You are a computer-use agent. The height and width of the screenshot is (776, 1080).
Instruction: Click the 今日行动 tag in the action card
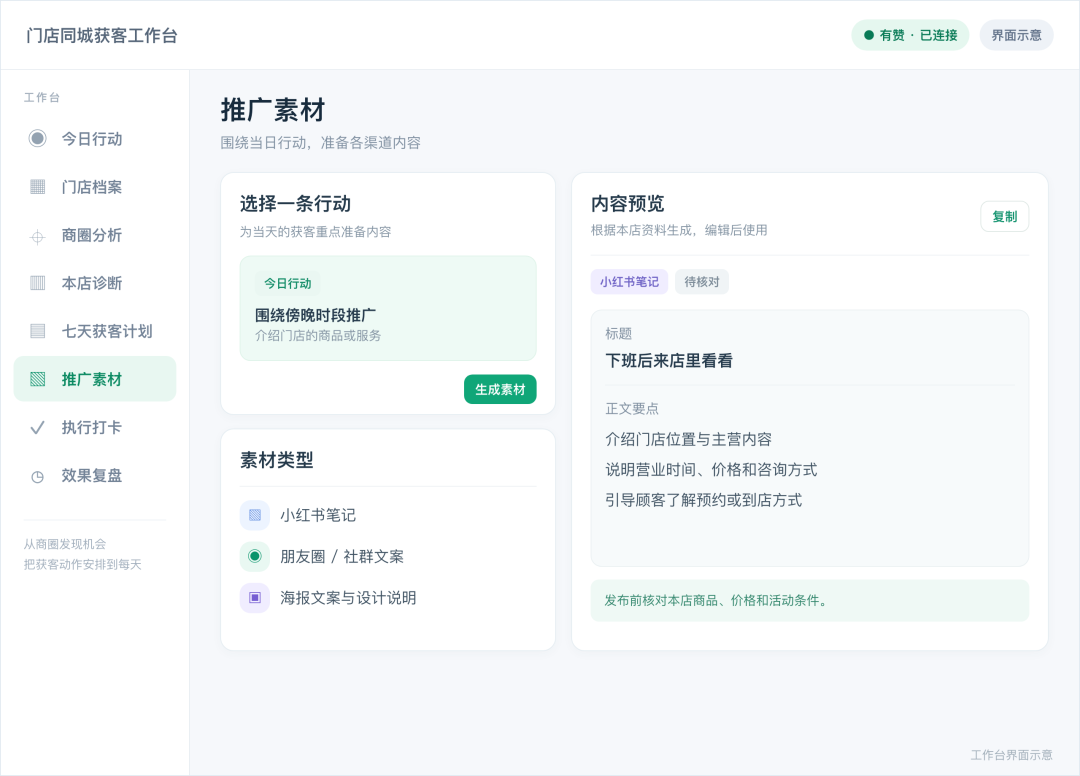pyautogui.click(x=288, y=283)
